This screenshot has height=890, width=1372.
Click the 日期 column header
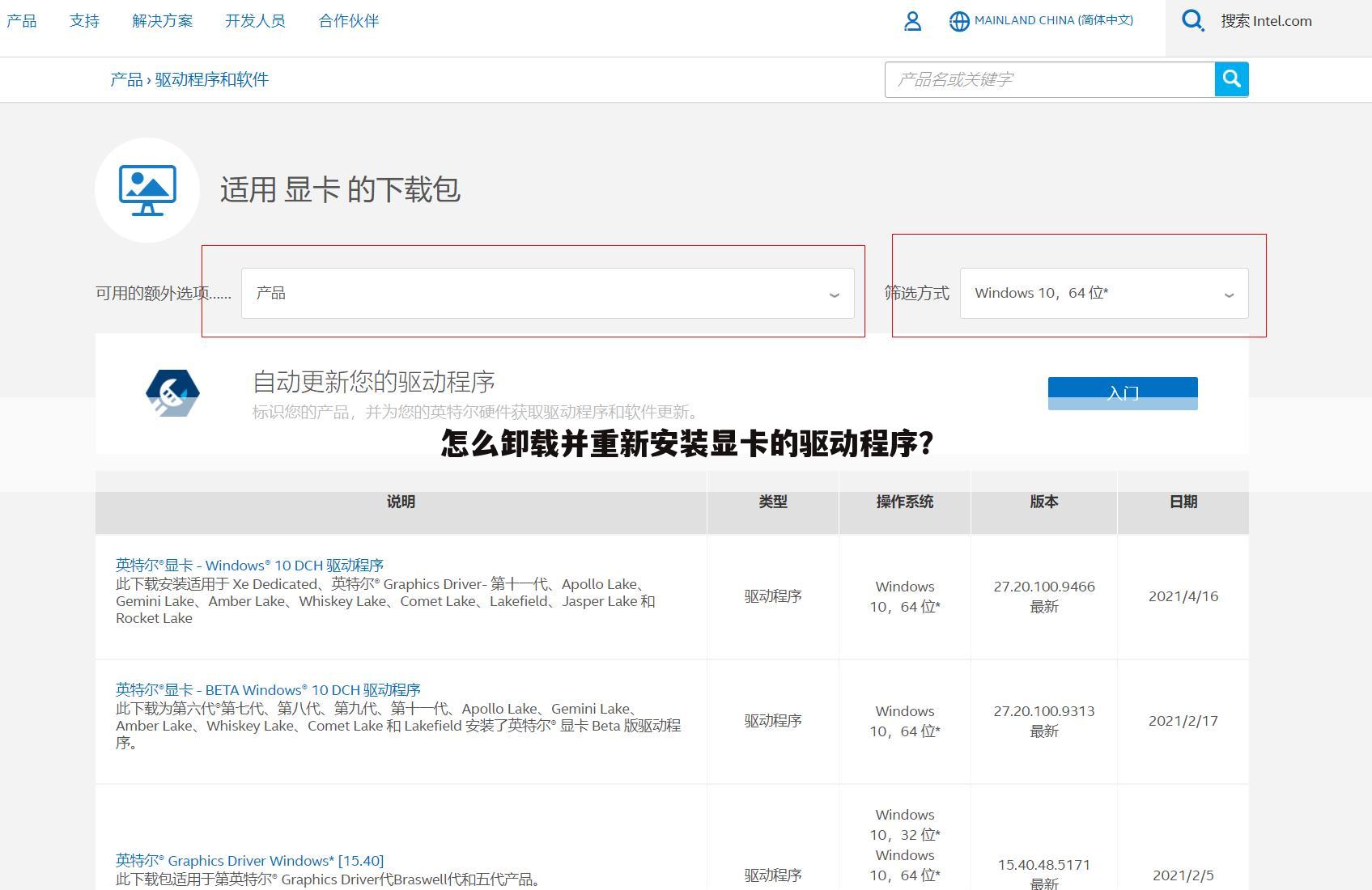click(1183, 502)
